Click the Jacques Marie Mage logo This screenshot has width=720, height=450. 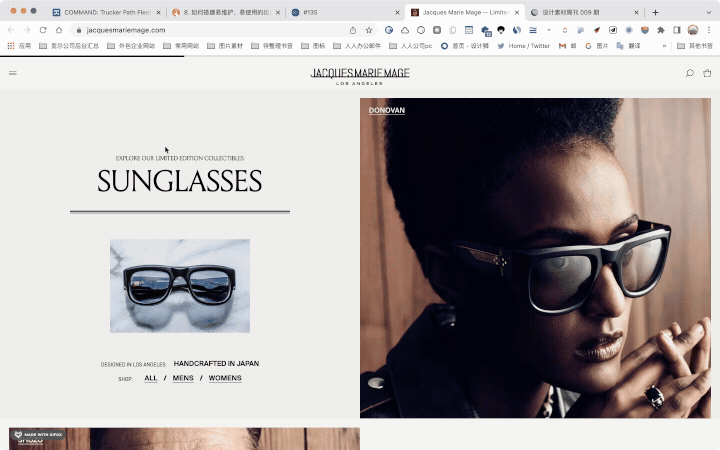360,76
